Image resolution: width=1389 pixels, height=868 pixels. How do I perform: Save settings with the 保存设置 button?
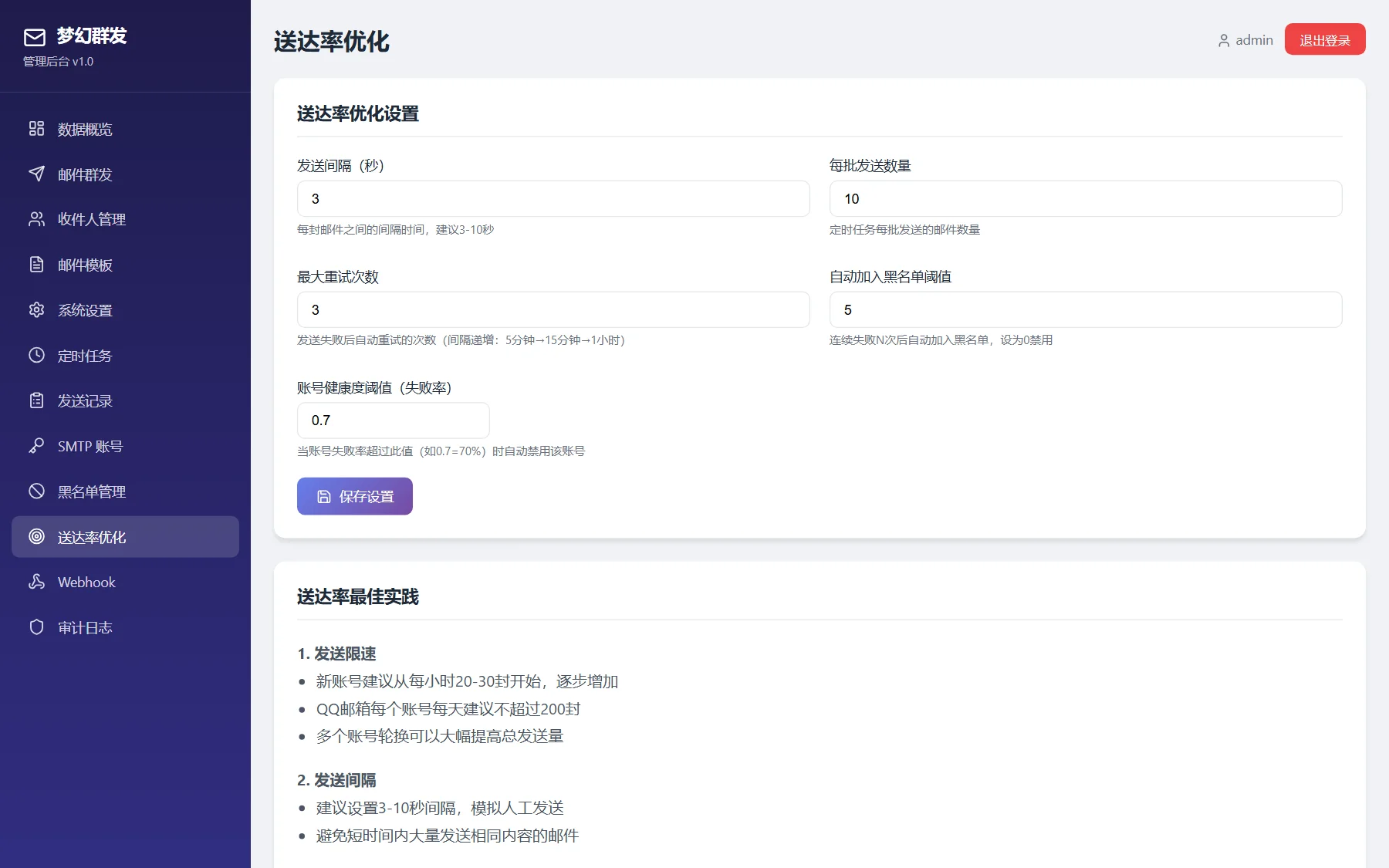pos(355,496)
